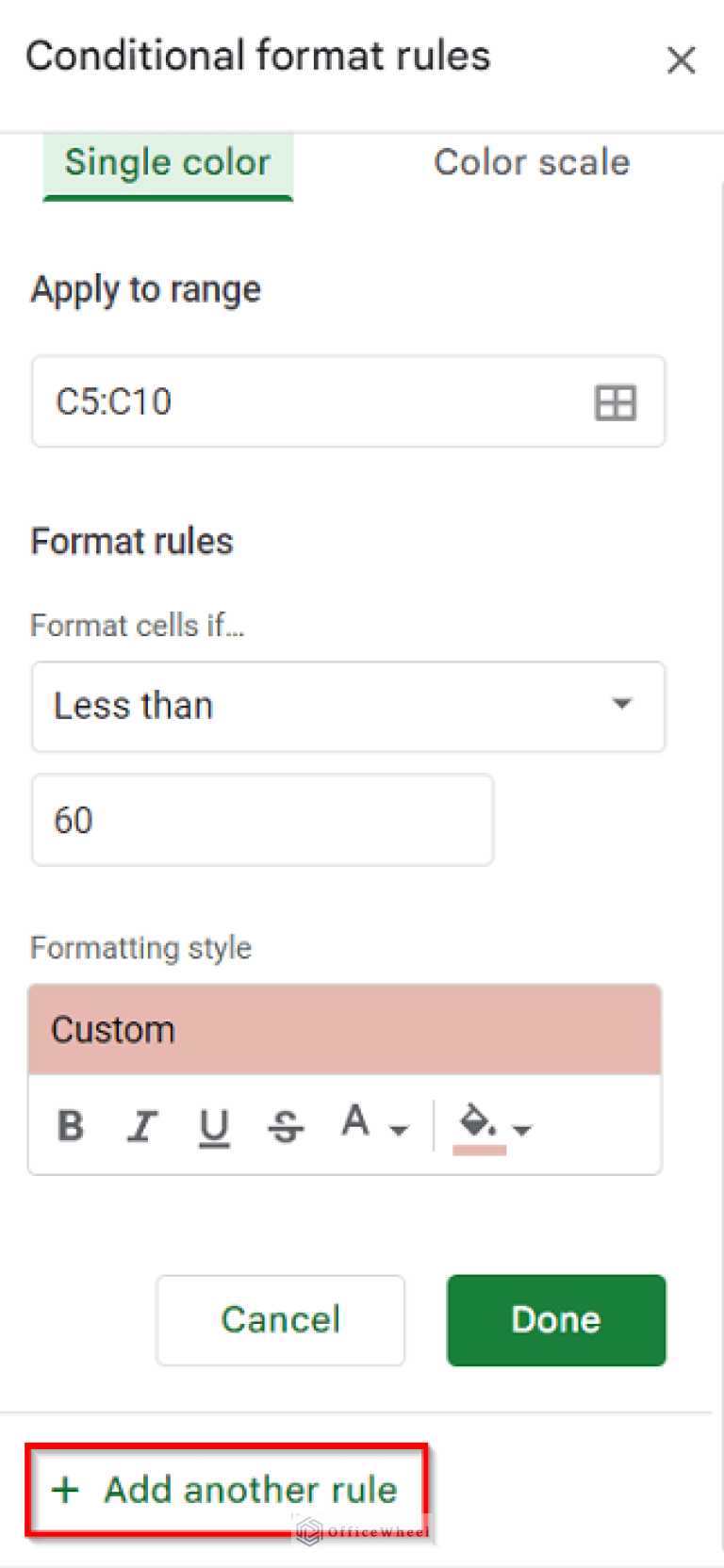
Task: Cancel the conditional format rule
Action: (x=280, y=1319)
